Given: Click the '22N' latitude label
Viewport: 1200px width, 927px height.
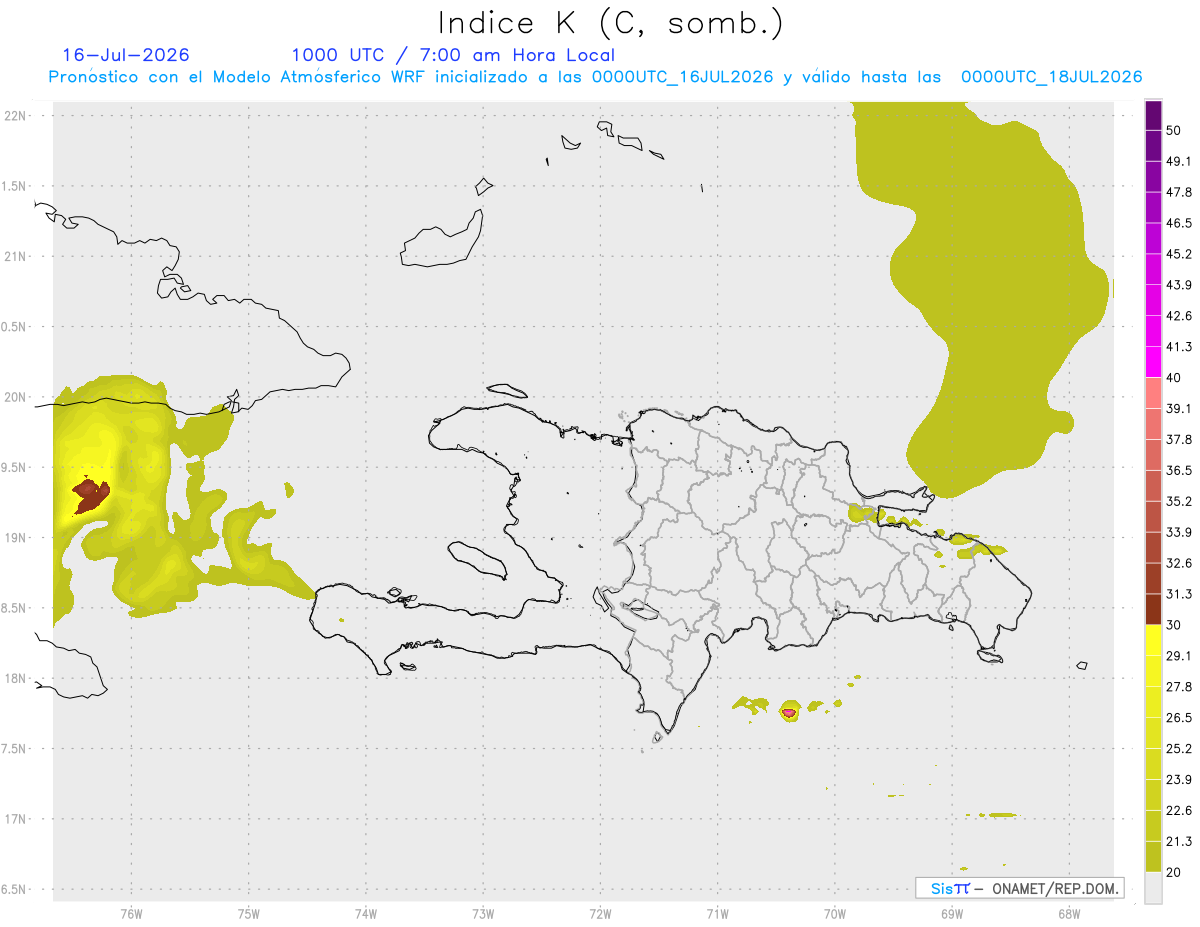Looking at the screenshot, I should pyautogui.click(x=16, y=115).
